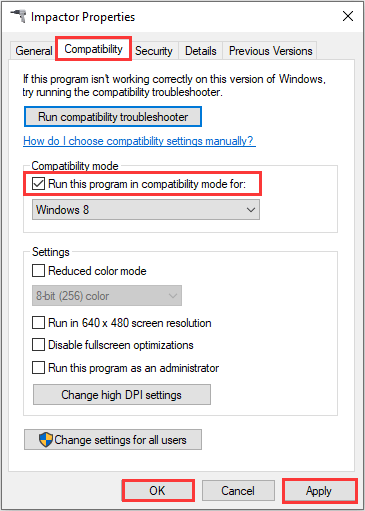Confirm the dialog with the OK button

tap(158, 491)
